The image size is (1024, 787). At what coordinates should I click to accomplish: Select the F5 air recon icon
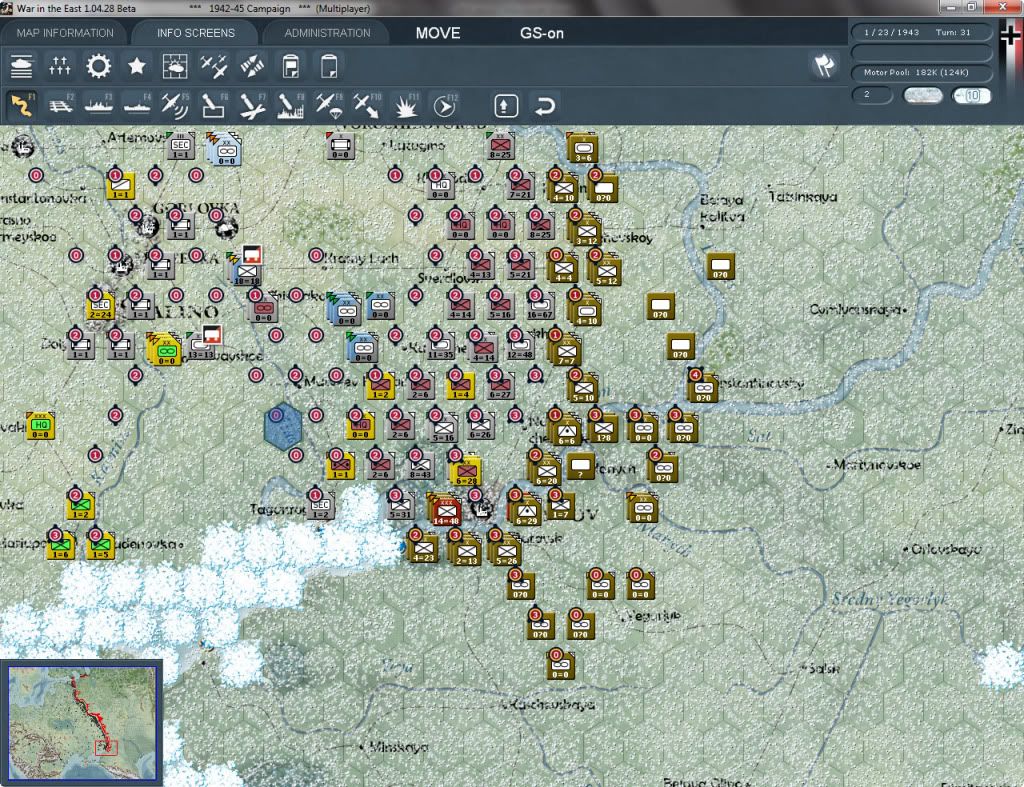(175, 105)
